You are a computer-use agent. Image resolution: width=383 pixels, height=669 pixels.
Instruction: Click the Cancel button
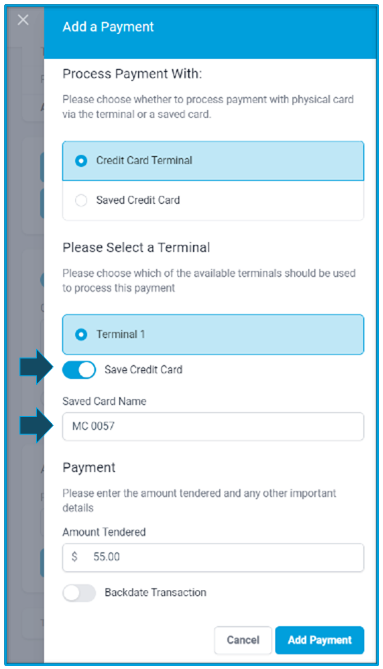pos(243,640)
